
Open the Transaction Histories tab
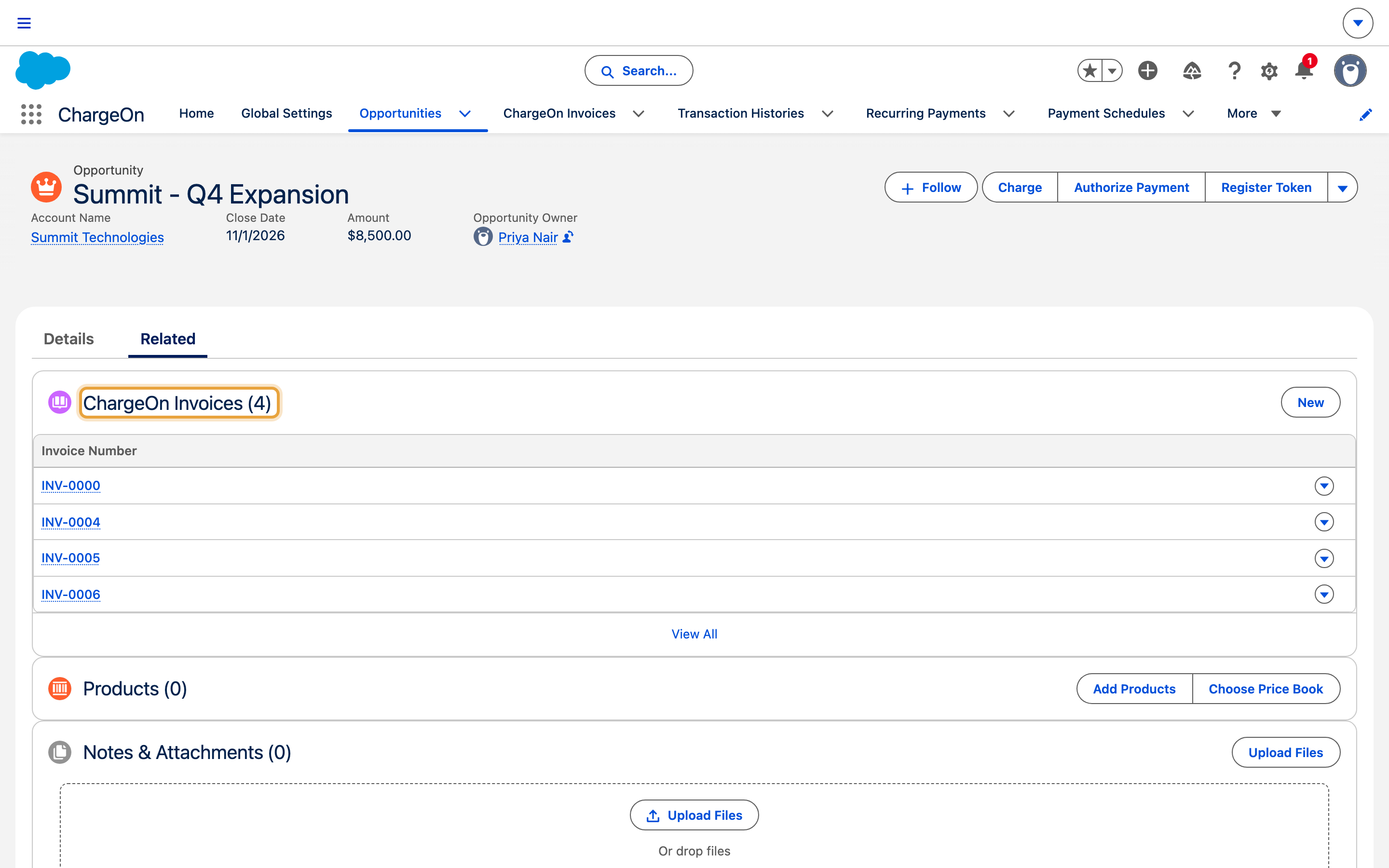coord(740,114)
